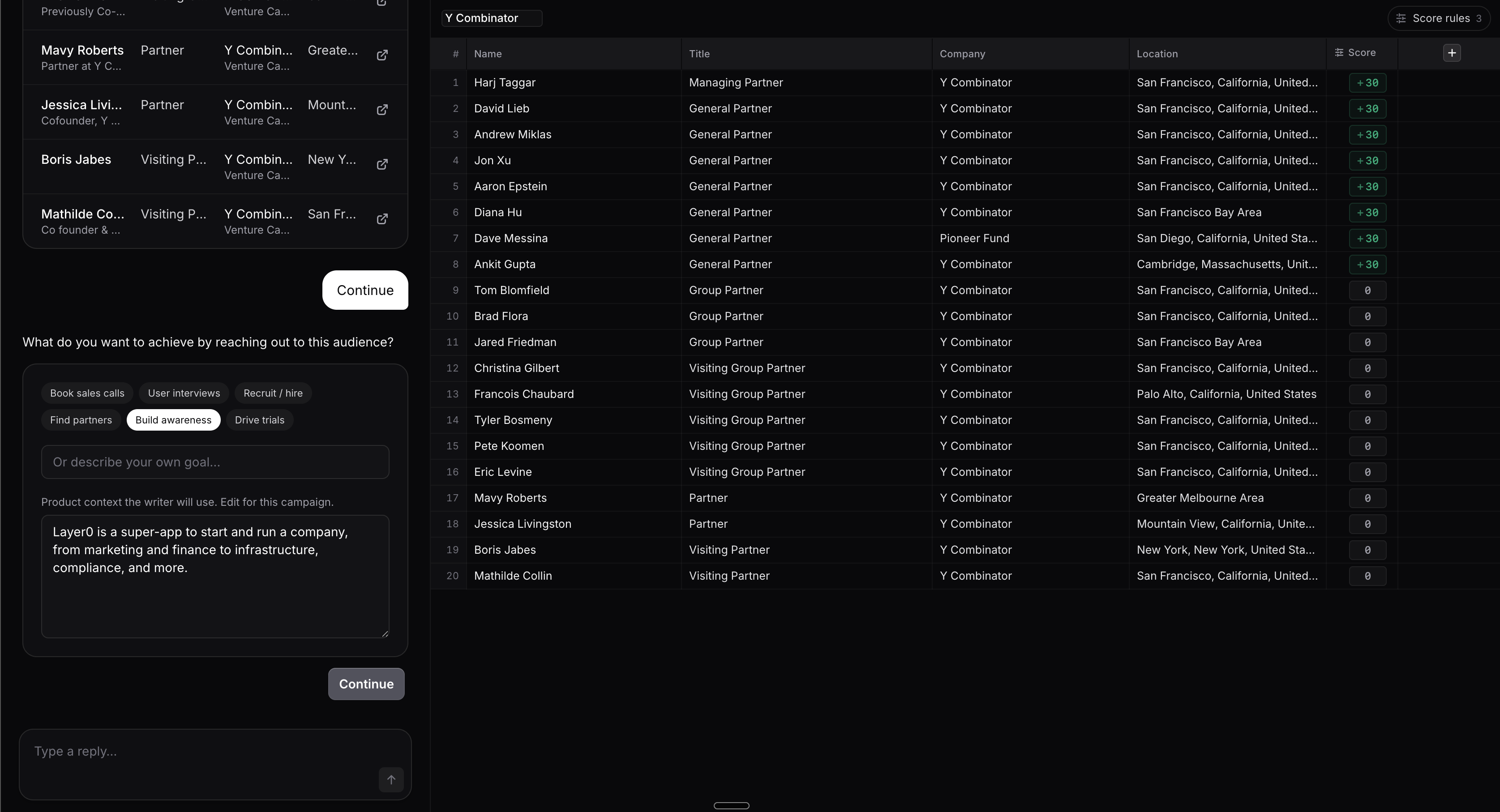Click Francois Chaubard's Palo Alto location

[1226, 394]
